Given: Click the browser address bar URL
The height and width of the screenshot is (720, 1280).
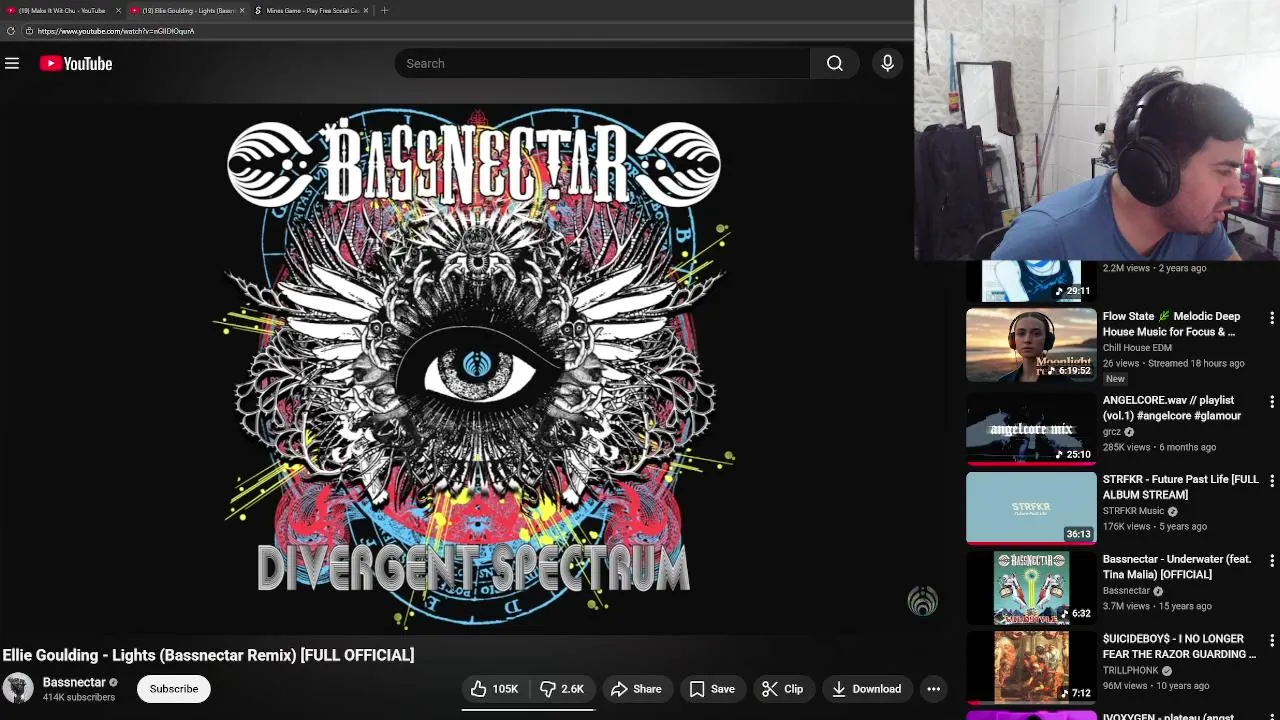Looking at the screenshot, I should coord(116,31).
